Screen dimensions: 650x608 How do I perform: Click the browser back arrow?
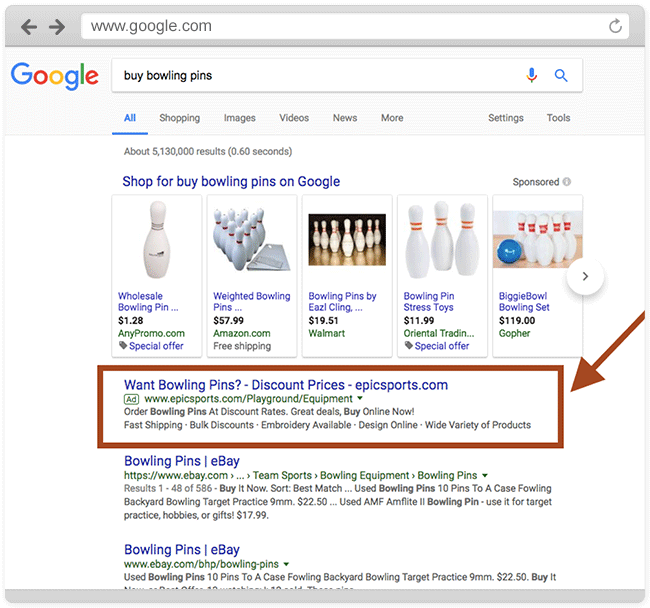[x=29, y=27]
